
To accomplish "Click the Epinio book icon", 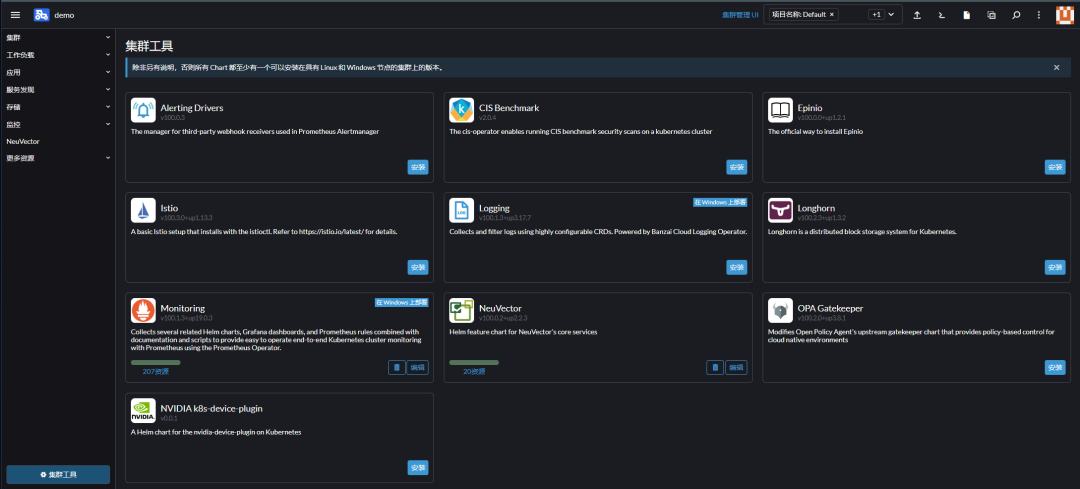I will point(780,110).
